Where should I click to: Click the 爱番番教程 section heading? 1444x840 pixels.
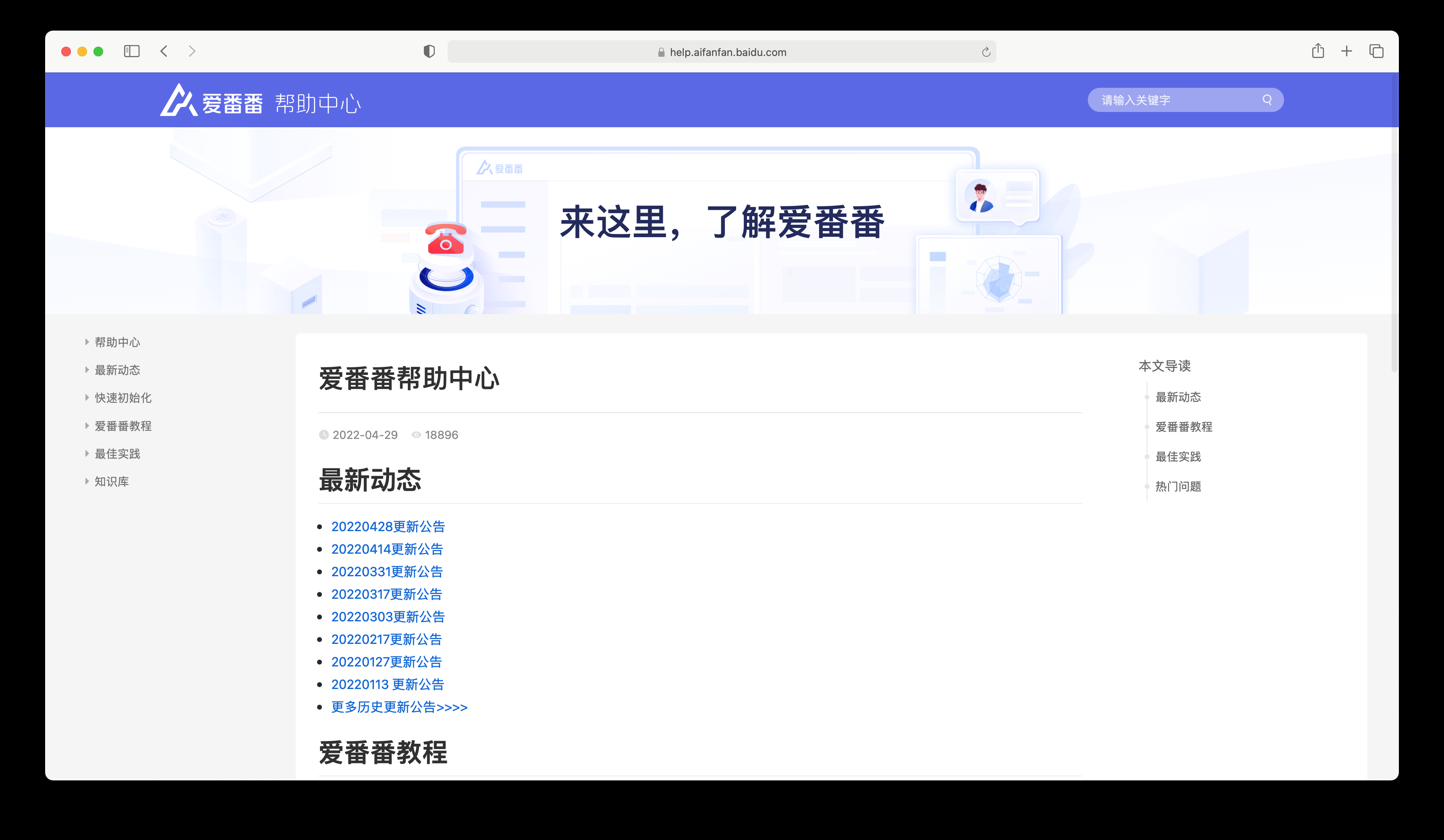(x=383, y=752)
